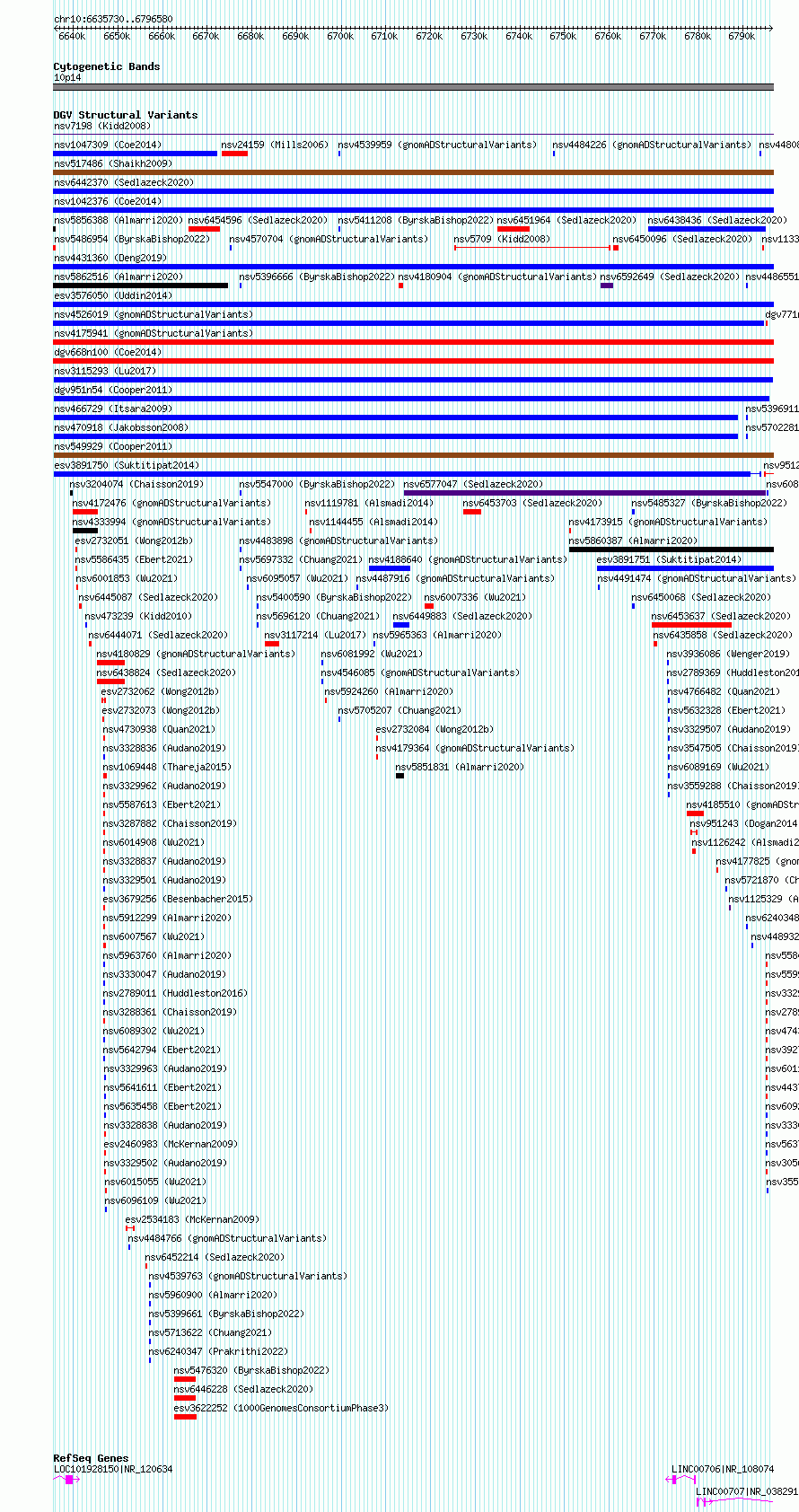Click nsv1119781 (Alsmadi2014) label
799x1512 pixels.
[x=369, y=503]
